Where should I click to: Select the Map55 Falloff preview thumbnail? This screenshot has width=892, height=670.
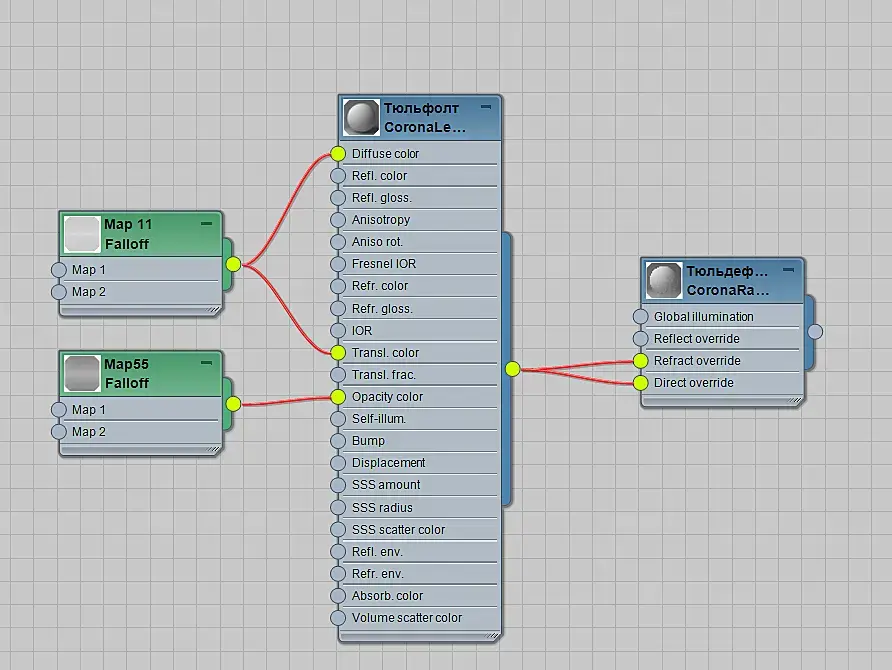[x=82, y=374]
